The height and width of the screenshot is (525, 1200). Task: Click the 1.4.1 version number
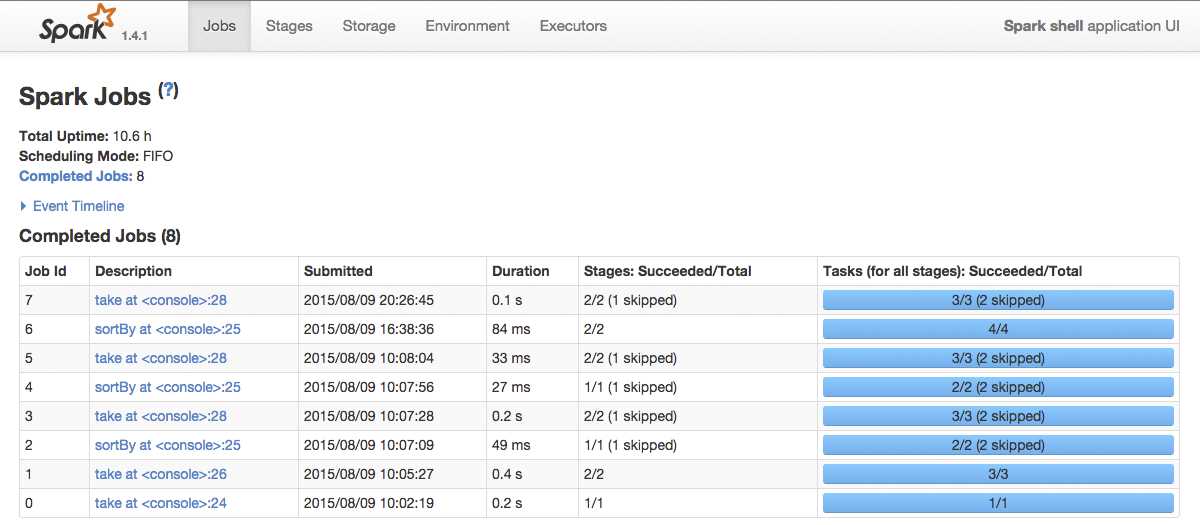135,35
